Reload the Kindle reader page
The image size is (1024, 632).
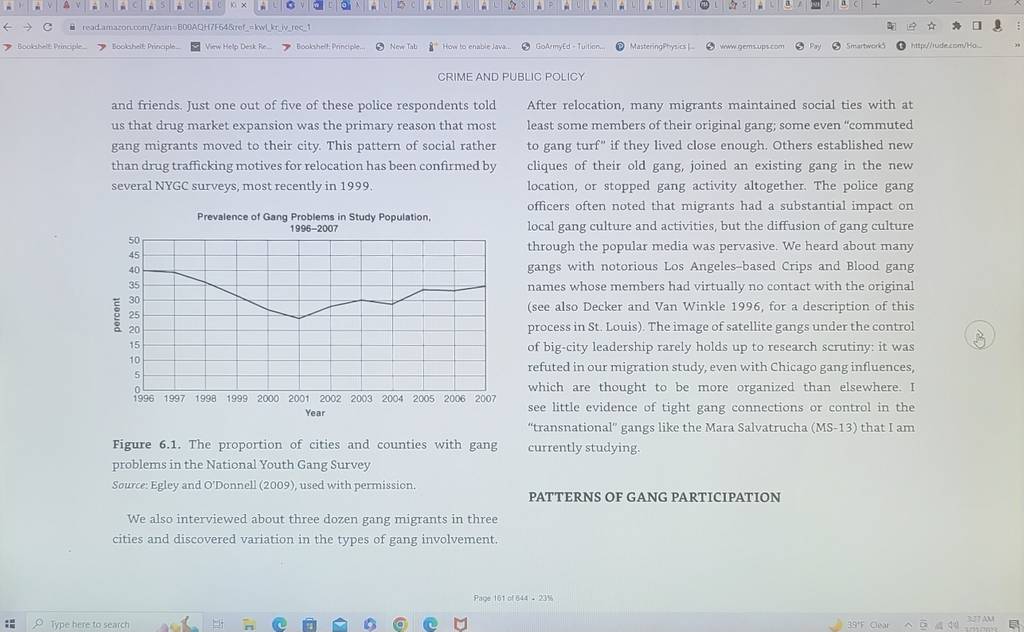[x=47, y=27]
